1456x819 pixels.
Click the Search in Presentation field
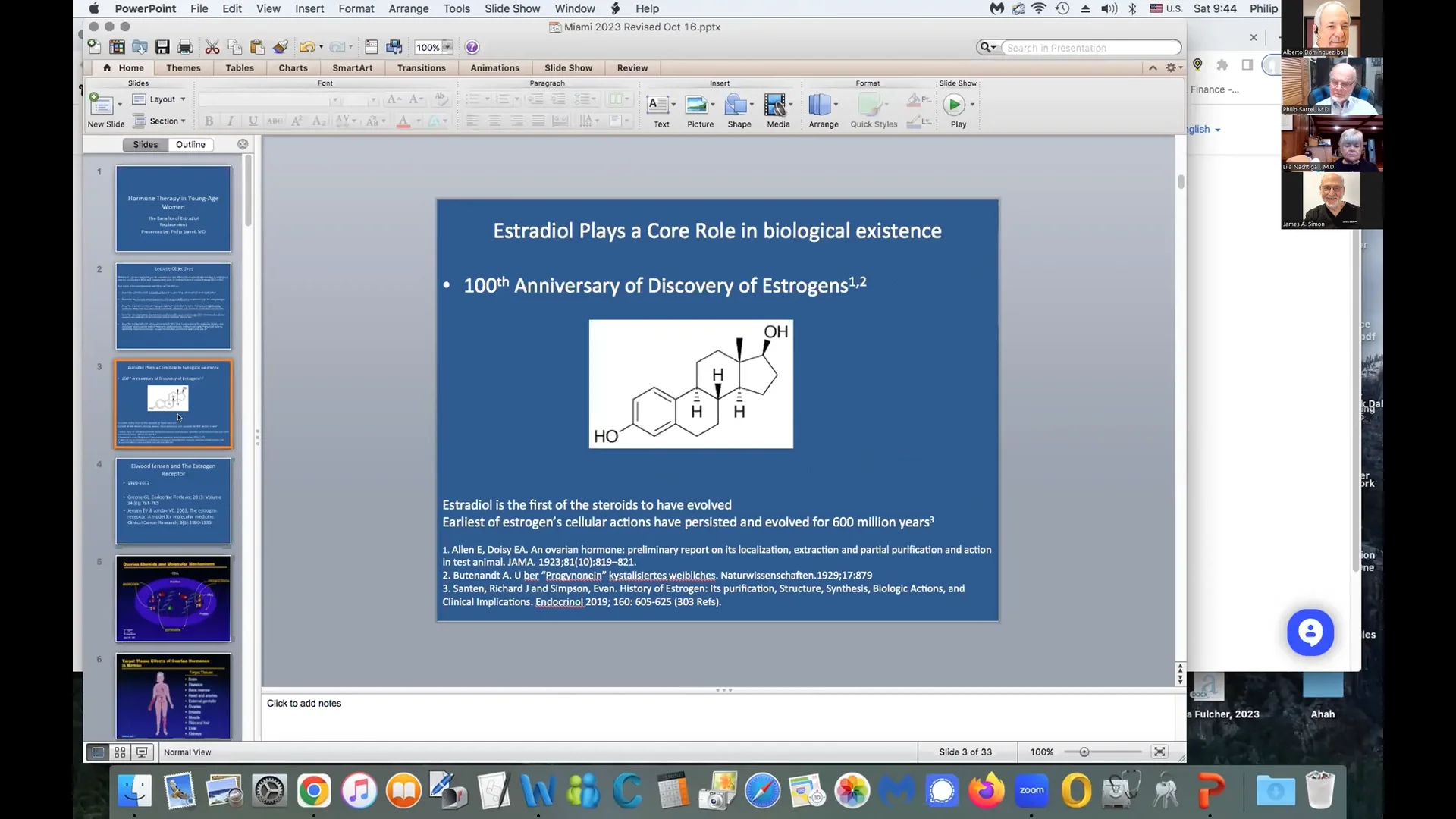[x=1090, y=48]
